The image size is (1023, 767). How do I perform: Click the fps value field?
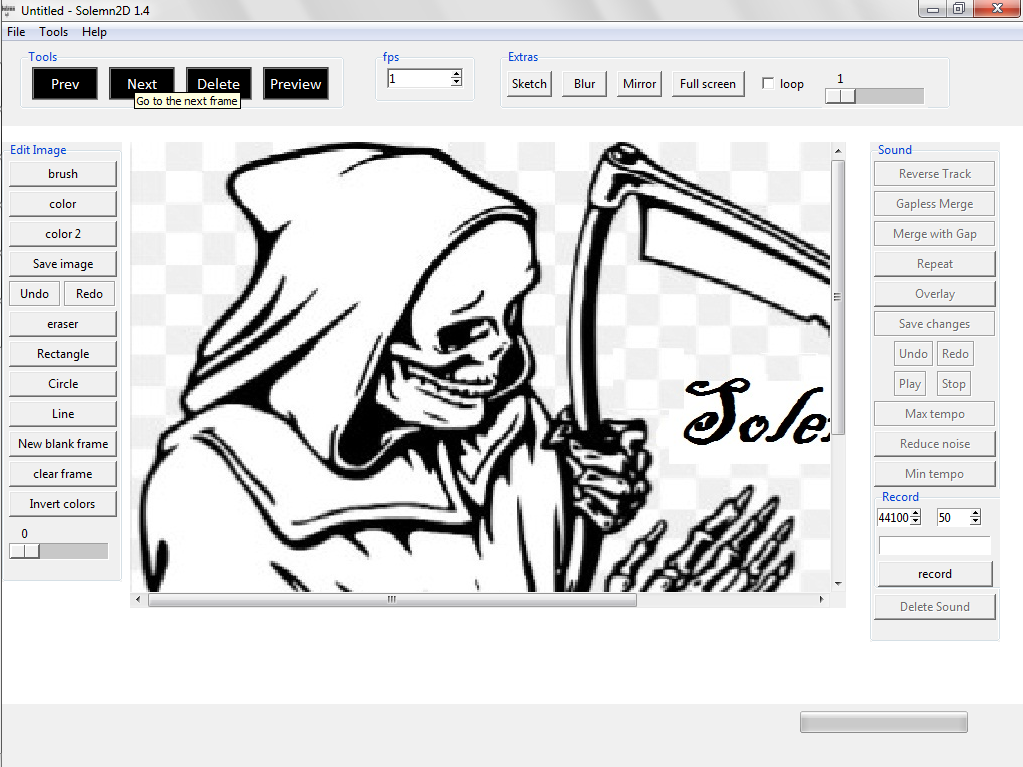click(x=419, y=79)
